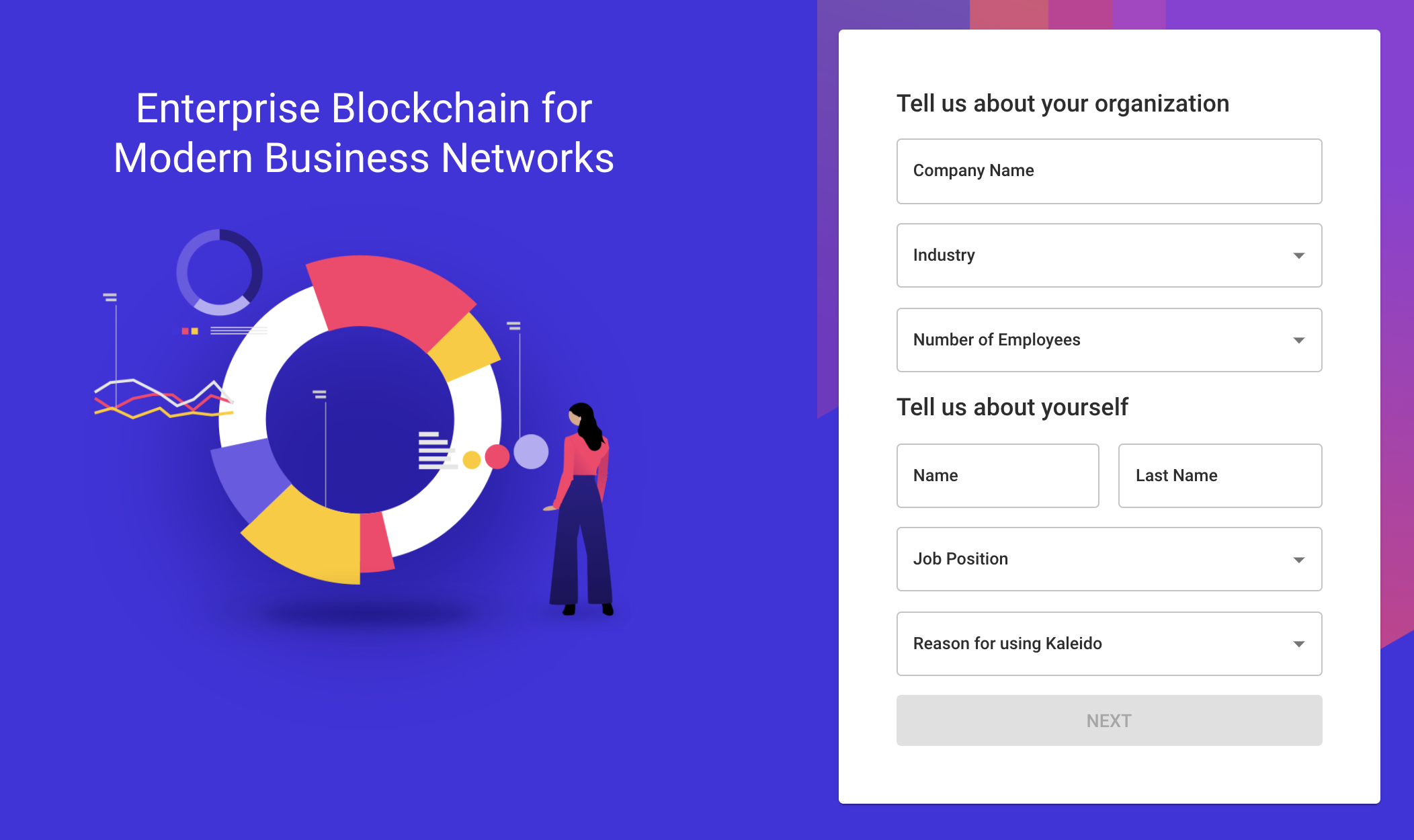Click the Job Position dropdown arrow
The width and height of the screenshot is (1414, 840).
(x=1298, y=559)
